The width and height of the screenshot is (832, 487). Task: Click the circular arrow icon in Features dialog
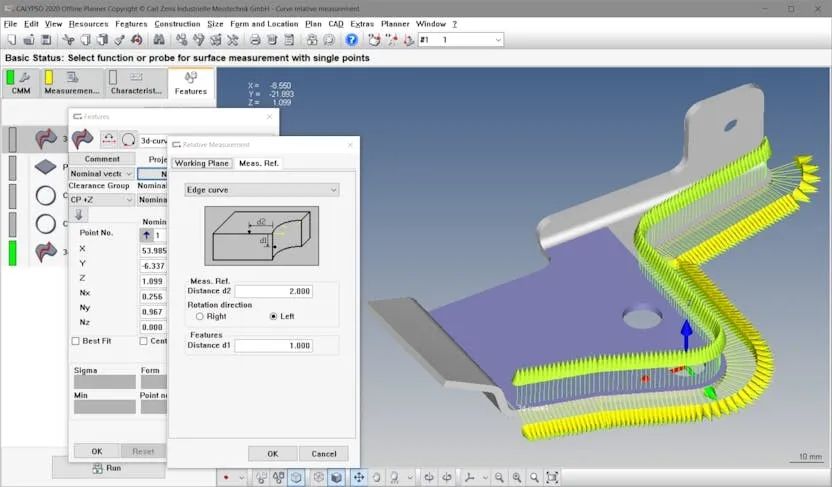(x=128, y=140)
